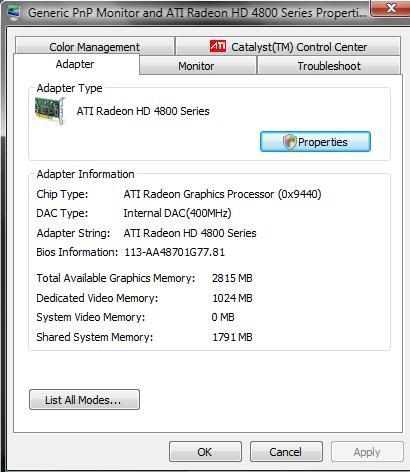
Task: Click List All Modes button
Action: 84,399
